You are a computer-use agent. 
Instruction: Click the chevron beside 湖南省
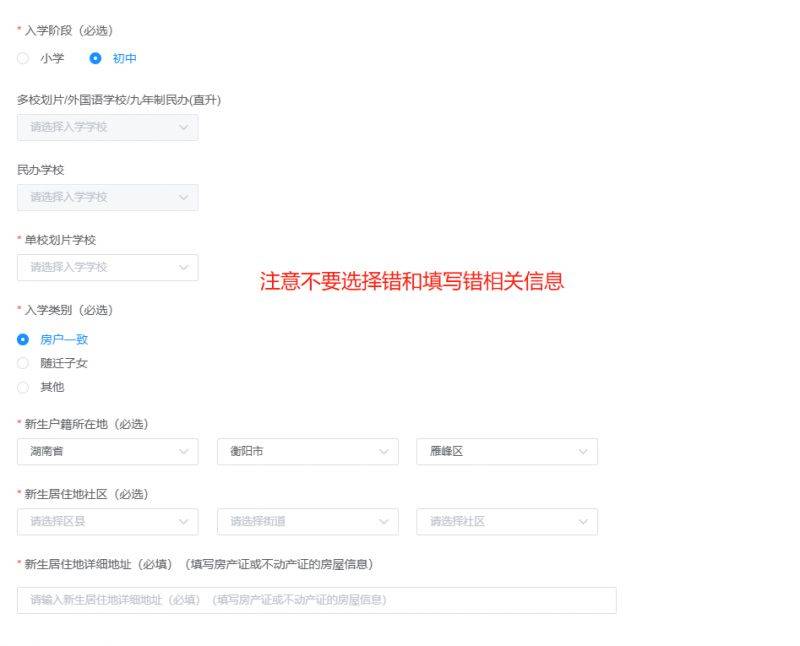pos(183,452)
